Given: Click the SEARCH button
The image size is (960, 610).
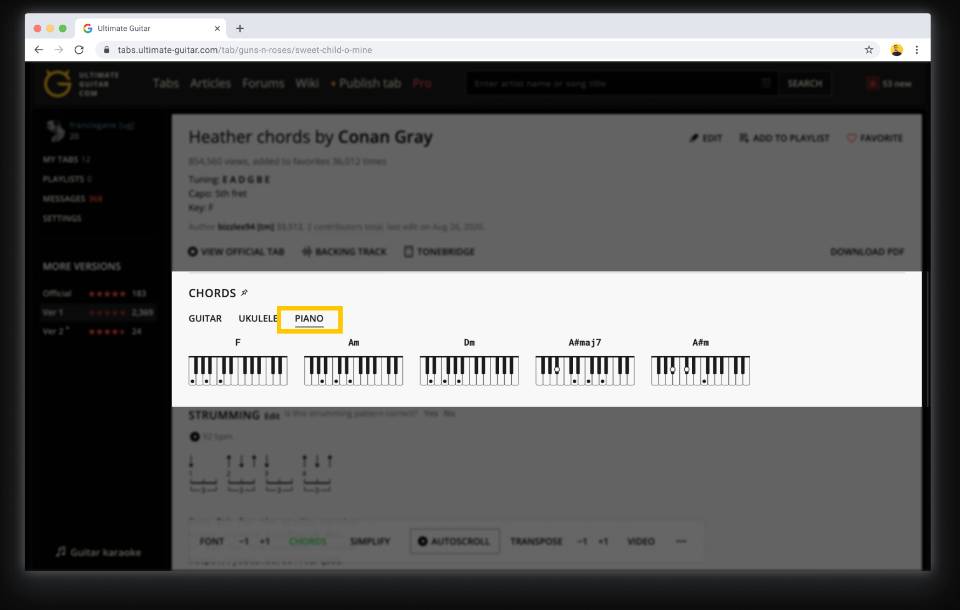Looking at the screenshot, I should 804,83.
